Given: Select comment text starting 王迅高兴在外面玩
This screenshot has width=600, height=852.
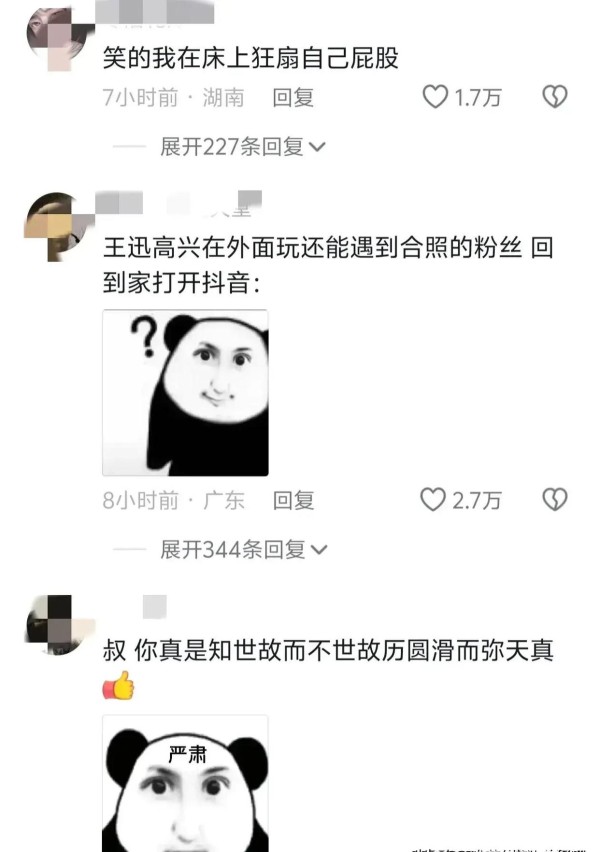Looking at the screenshot, I should click(328, 265).
